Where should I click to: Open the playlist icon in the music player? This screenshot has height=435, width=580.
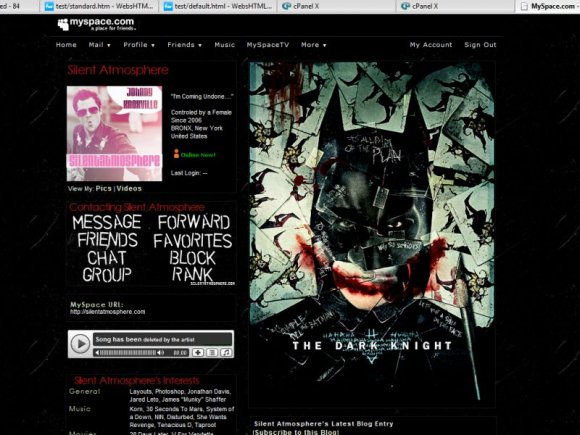(212, 353)
